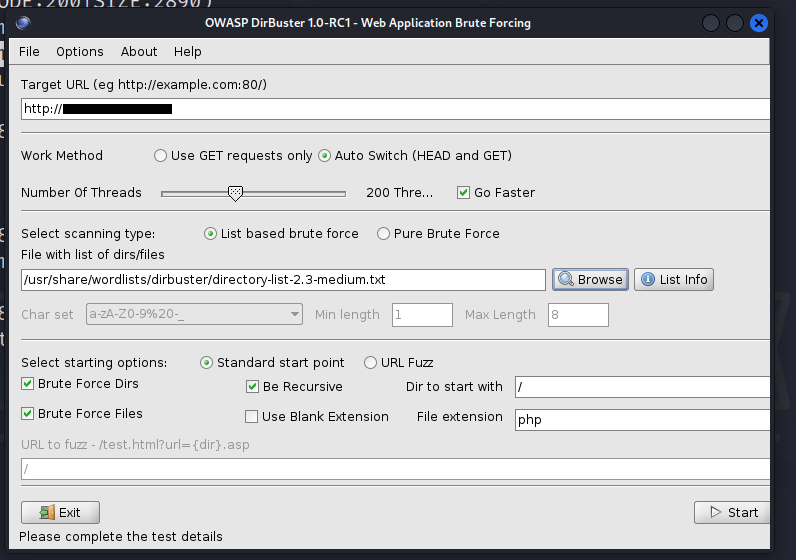Open the File menu
Screen dimensions: 796x560
click(30, 52)
